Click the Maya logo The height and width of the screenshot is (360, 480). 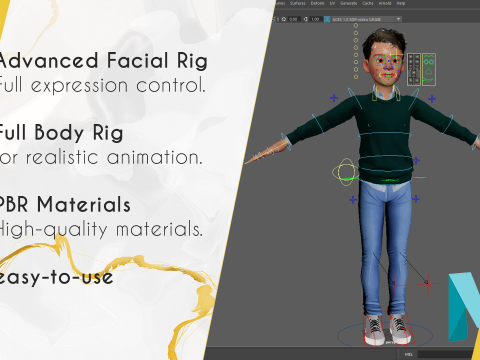click(x=464, y=307)
